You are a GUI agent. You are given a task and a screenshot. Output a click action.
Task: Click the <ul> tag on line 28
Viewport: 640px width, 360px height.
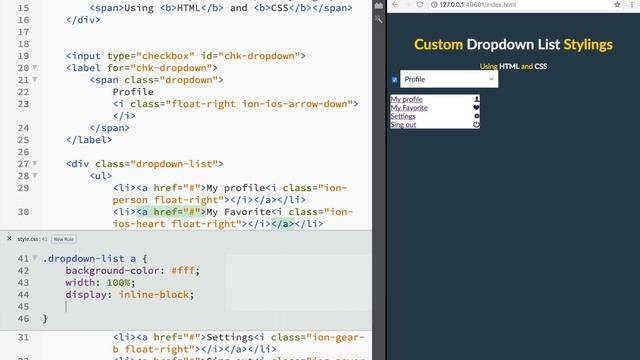101,176
